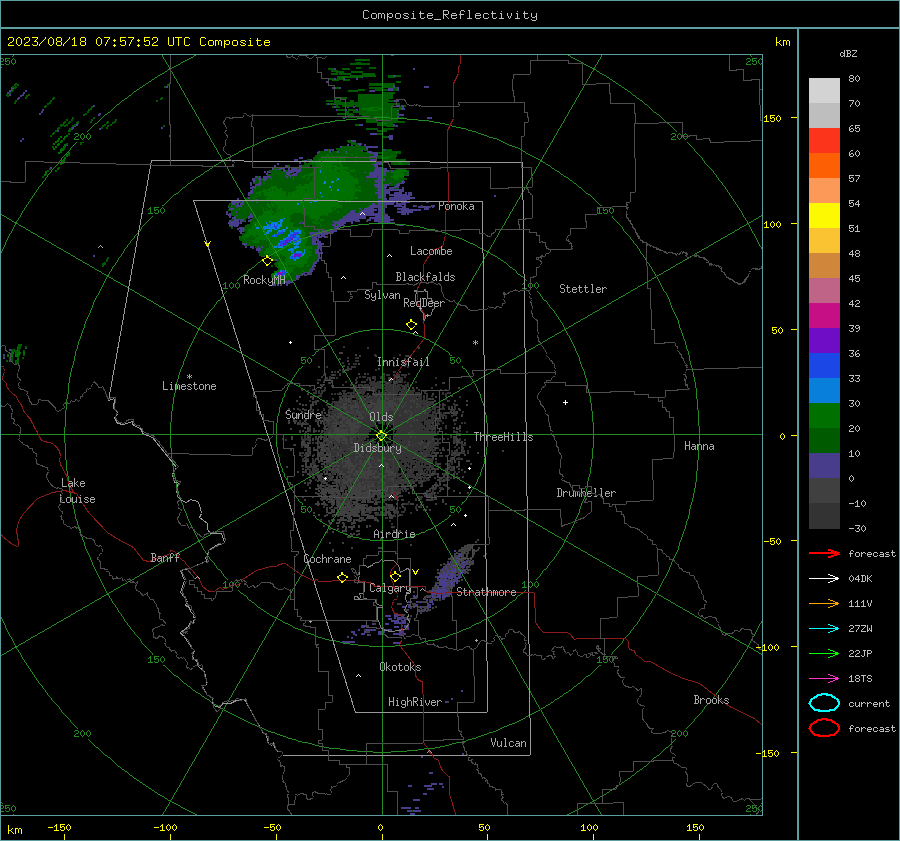900x841 pixels.
Task: Click the Vulcan town label
Action: click(508, 743)
